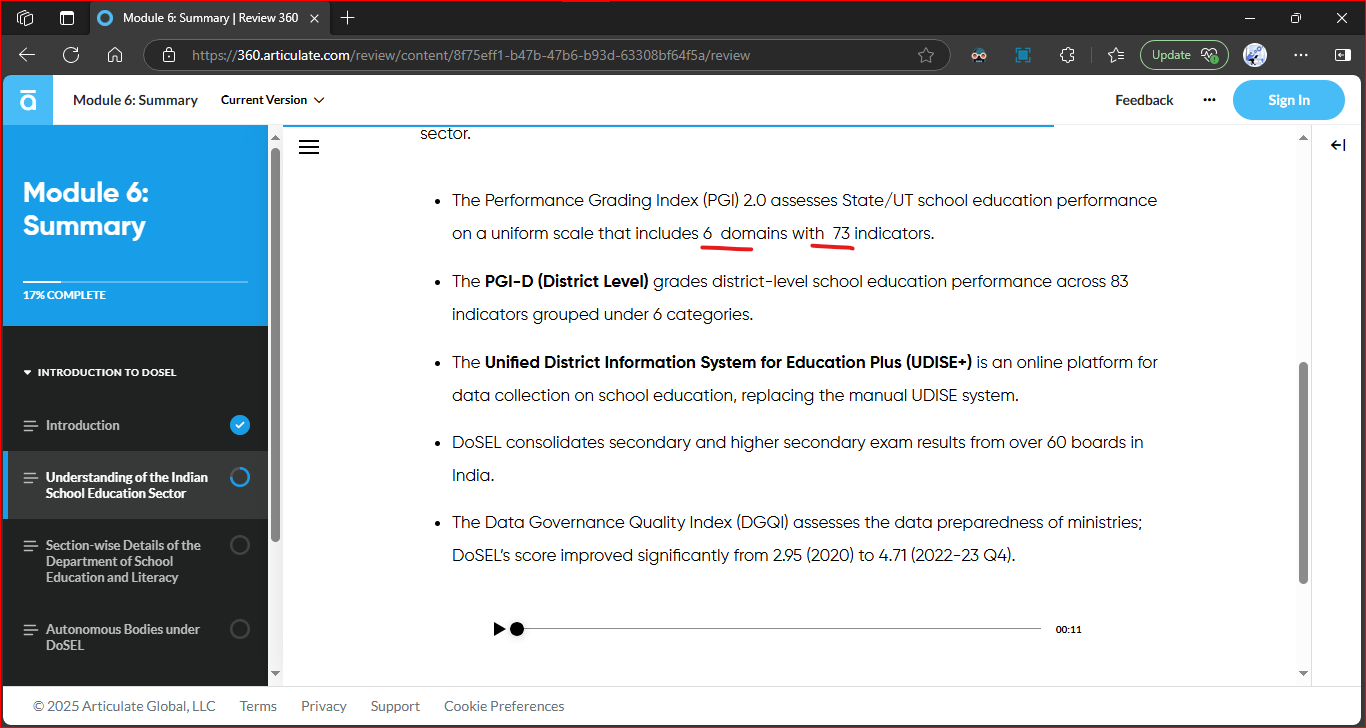Click the incognito-style extension icon
Image resolution: width=1366 pixels, height=728 pixels.
click(x=979, y=55)
